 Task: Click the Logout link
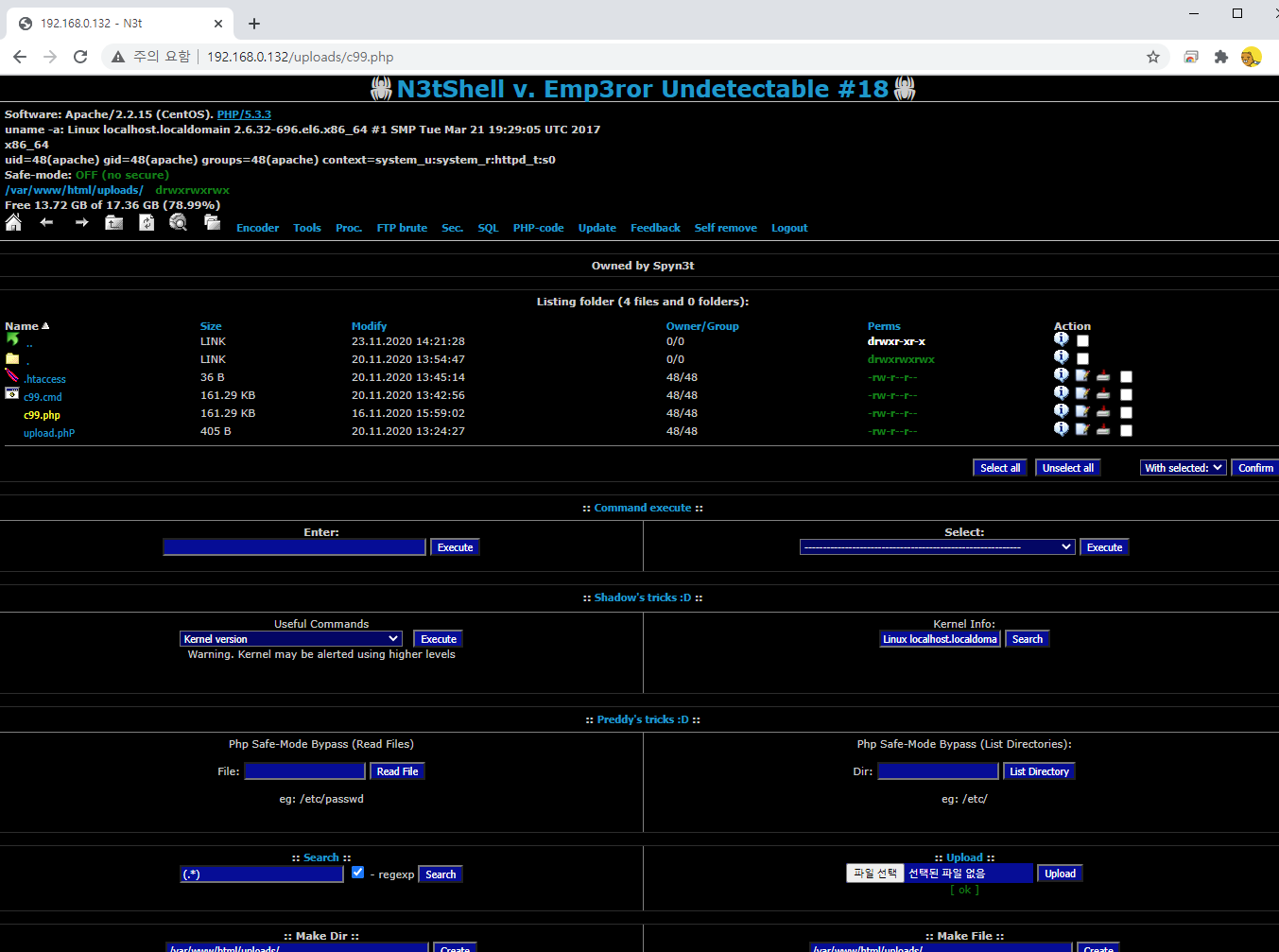click(789, 228)
